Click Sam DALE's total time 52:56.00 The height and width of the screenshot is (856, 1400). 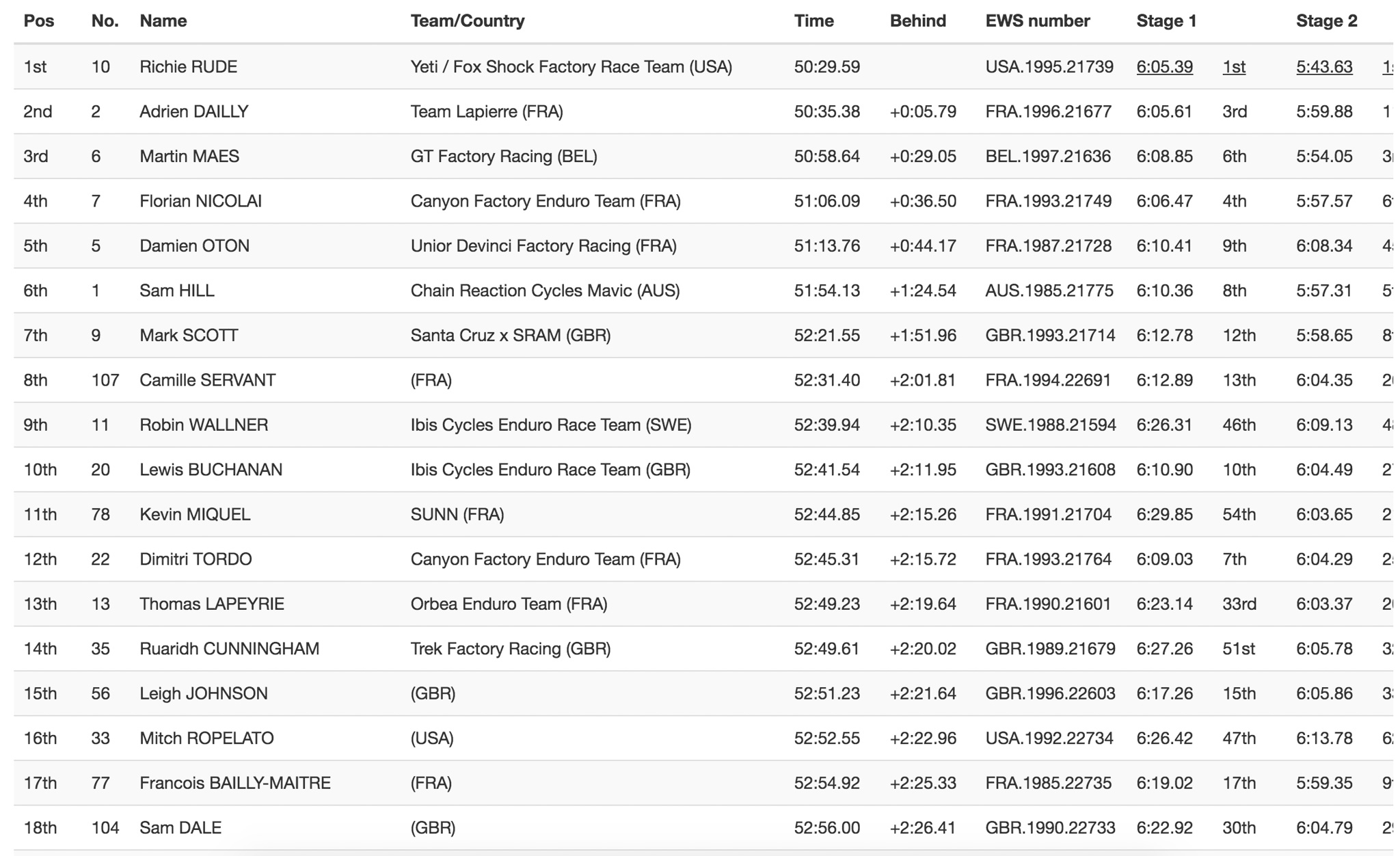(826, 828)
